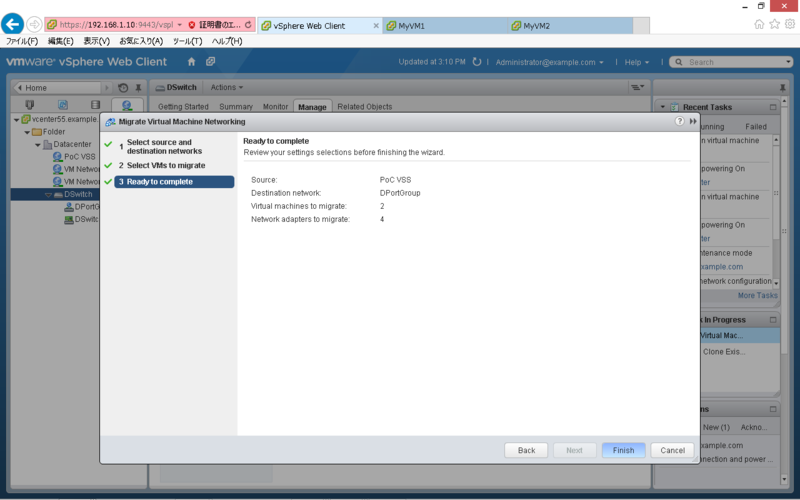Show Failed tasks filter in Recent Tasks
800x500 pixels.
click(756, 127)
